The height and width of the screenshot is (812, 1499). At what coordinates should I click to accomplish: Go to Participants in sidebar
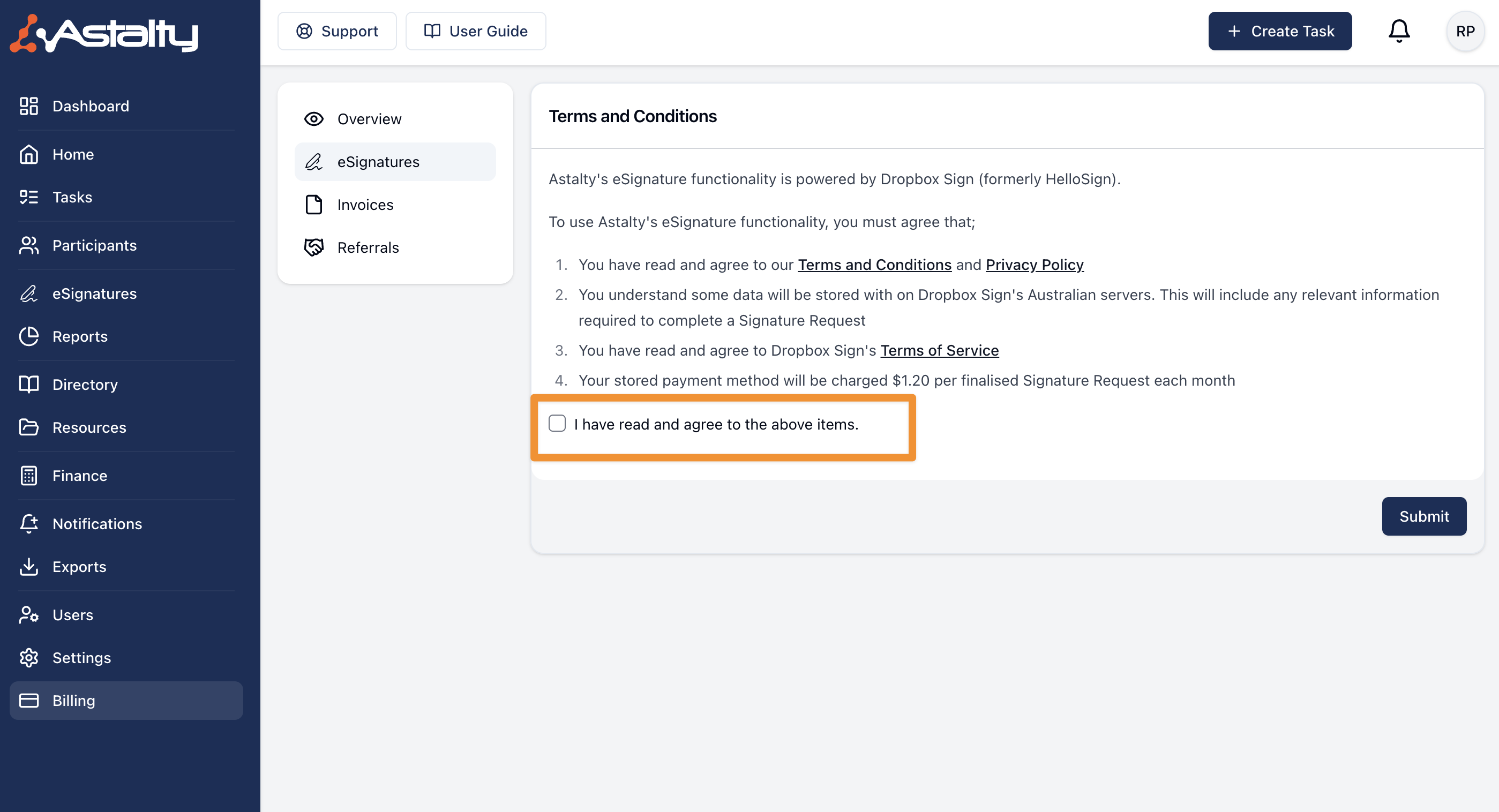coord(94,245)
